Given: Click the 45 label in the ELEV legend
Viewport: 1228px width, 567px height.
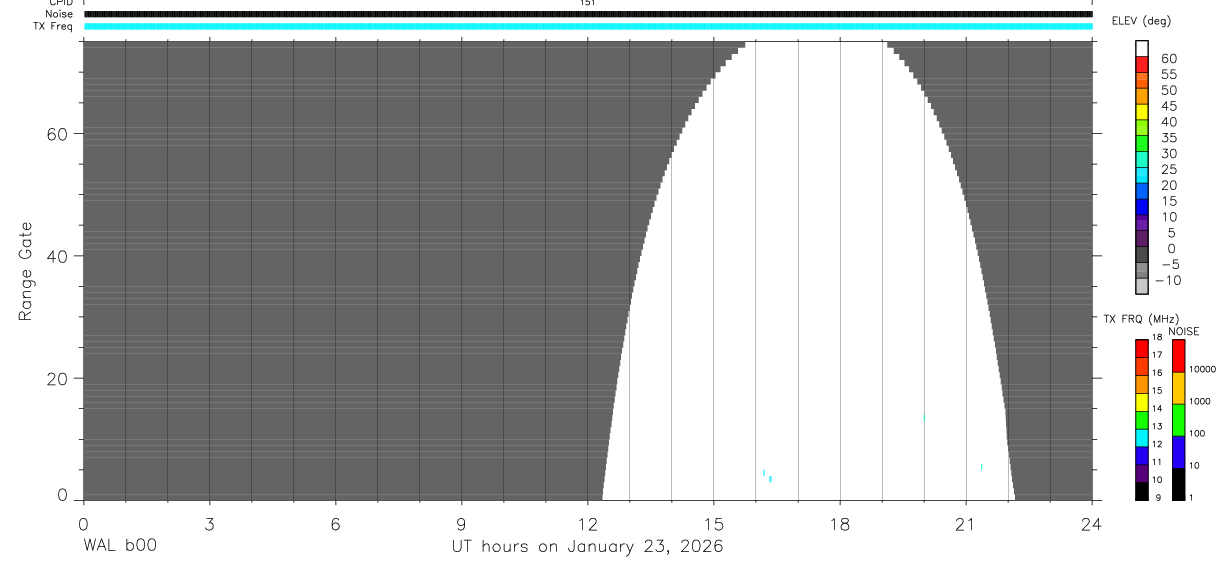Looking at the screenshot, I should coord(1168,106).
